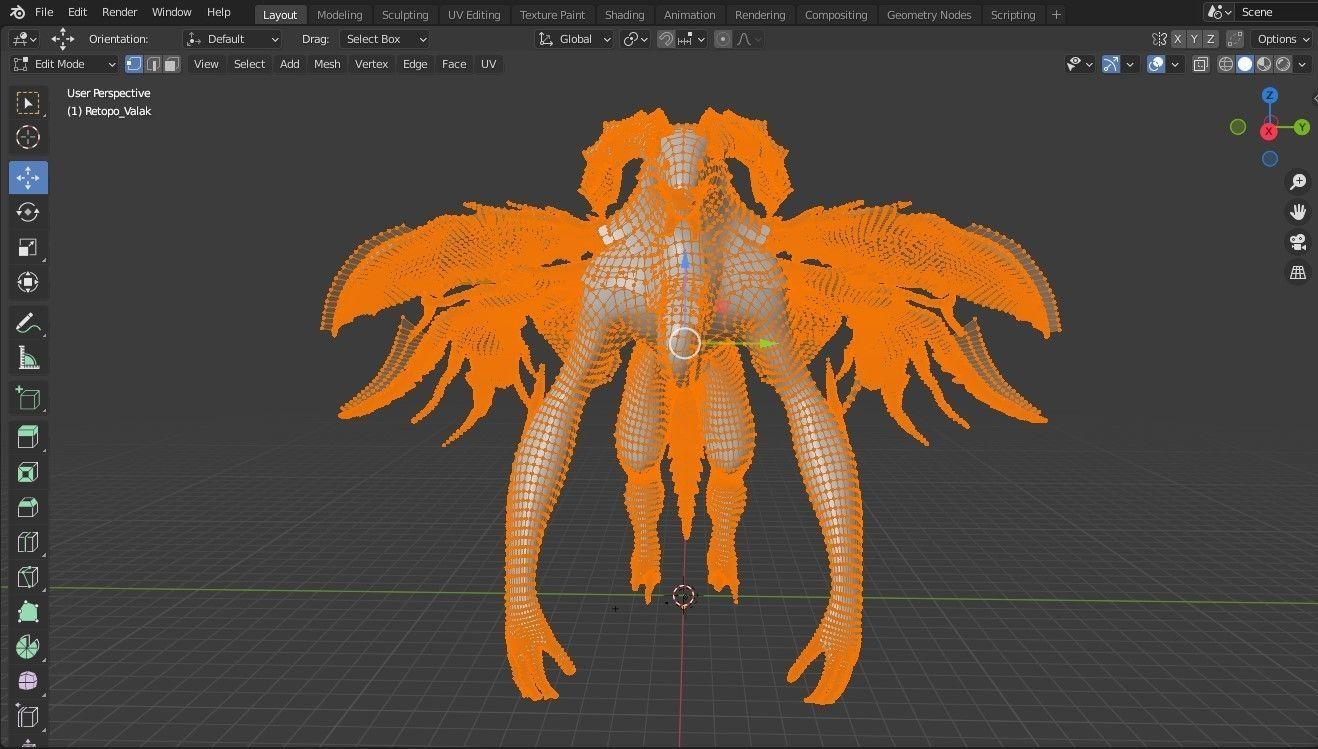Open the gizmo options dropdown arrow
Viewport: 1318px width, 749px height.
pyautogui.click(x=1130, y=64)
